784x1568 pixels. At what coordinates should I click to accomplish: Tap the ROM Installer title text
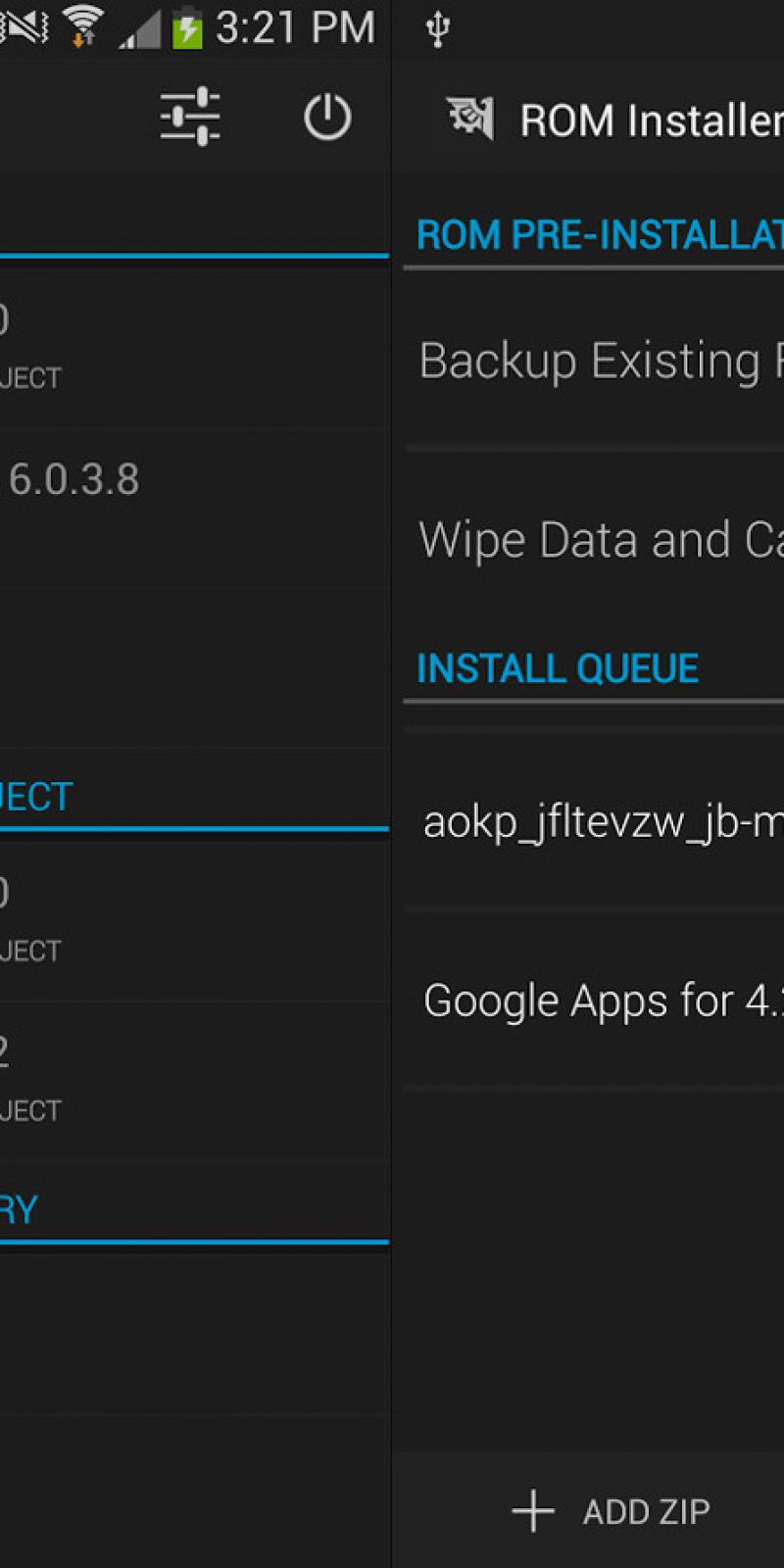pyautogui.click(x=651, y=121)
